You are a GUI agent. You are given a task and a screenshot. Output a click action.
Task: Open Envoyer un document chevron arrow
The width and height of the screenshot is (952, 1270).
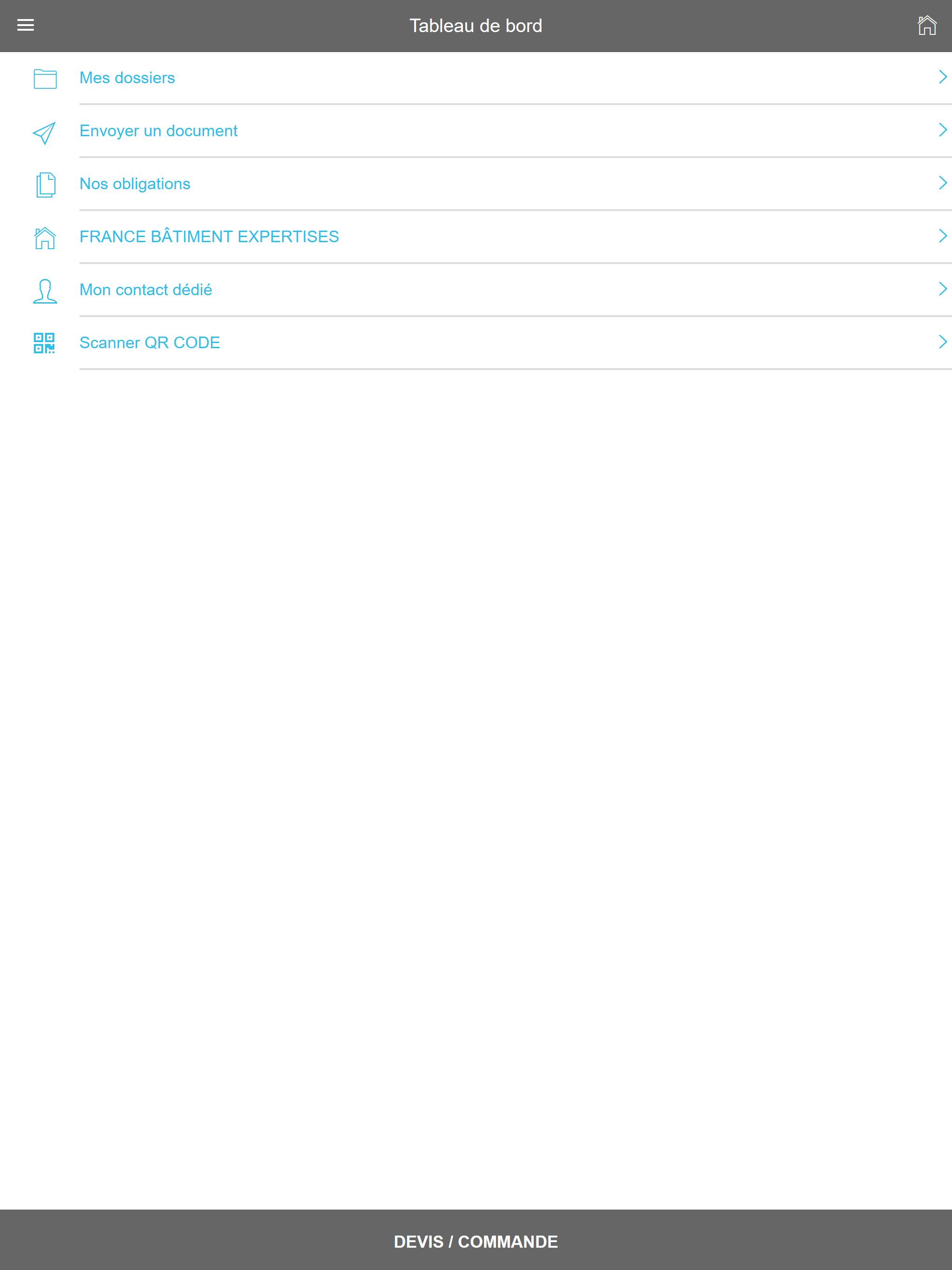click(x=942, y=130)
